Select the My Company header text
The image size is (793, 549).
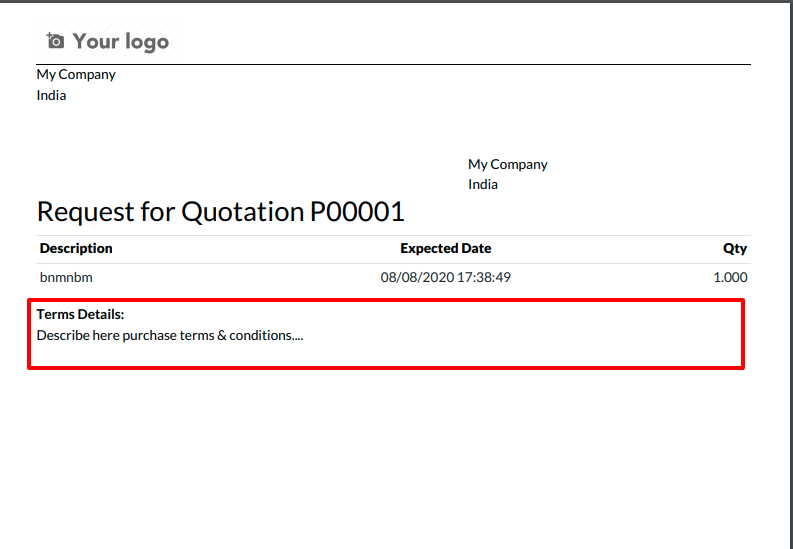pos(76,74)
